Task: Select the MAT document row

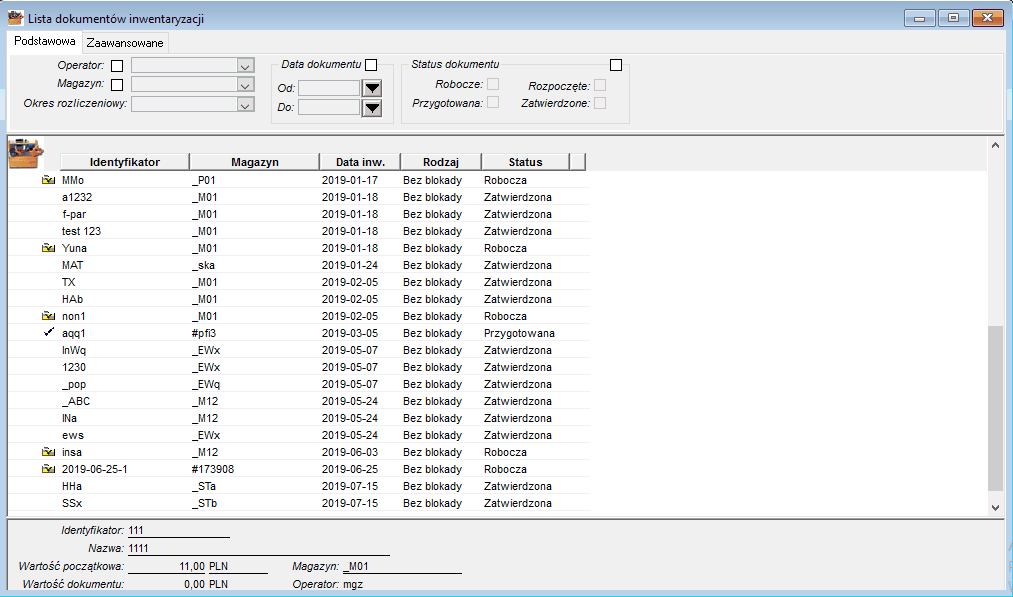Action: pos(299,265)
